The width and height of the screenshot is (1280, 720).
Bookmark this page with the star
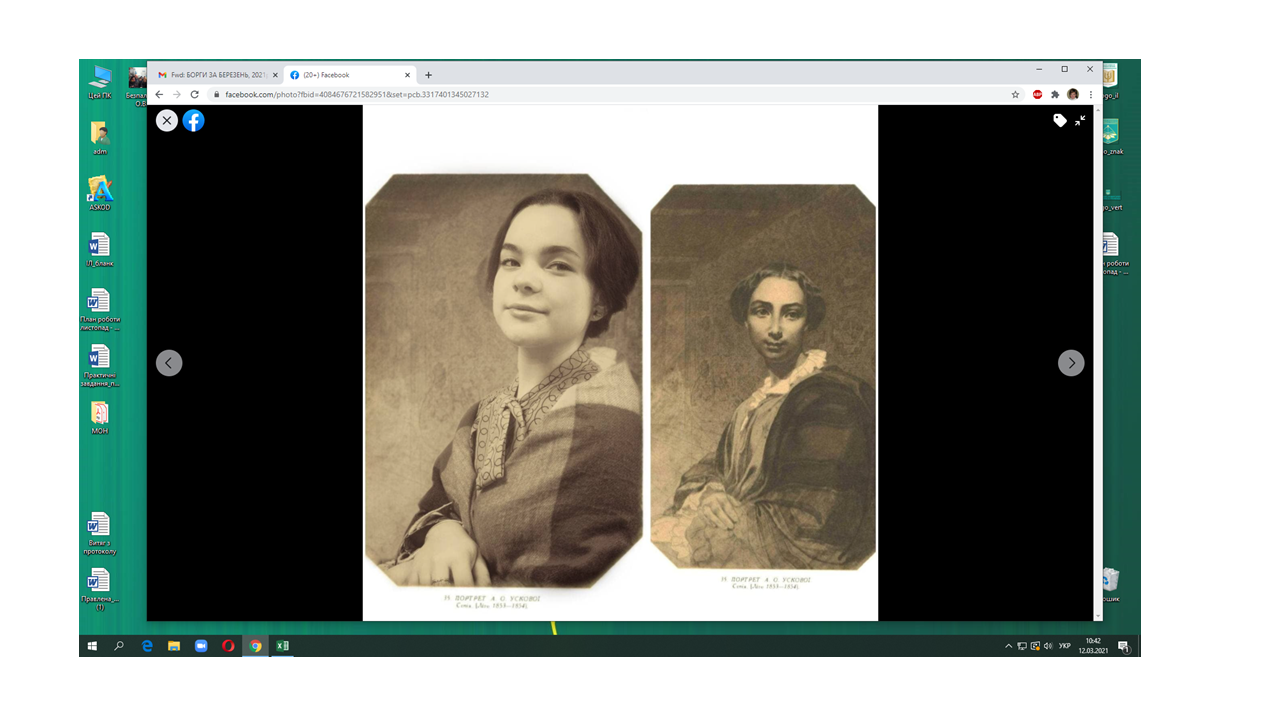(1015, 94)
